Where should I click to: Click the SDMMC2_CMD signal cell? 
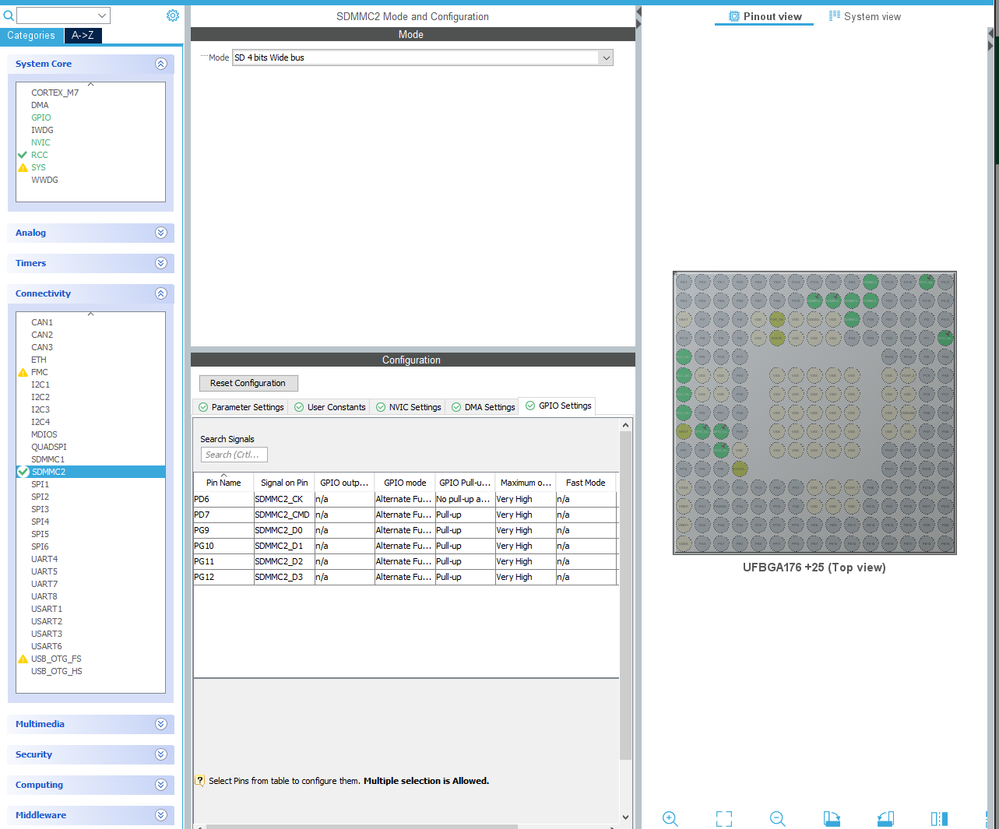[x=284, y=515]
